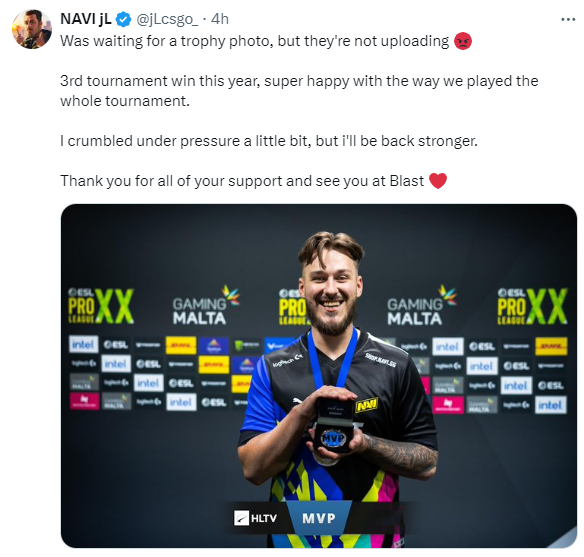584x557 pixels.
Task: Click the angry face emoji
Action: click(x=463, y=41)
